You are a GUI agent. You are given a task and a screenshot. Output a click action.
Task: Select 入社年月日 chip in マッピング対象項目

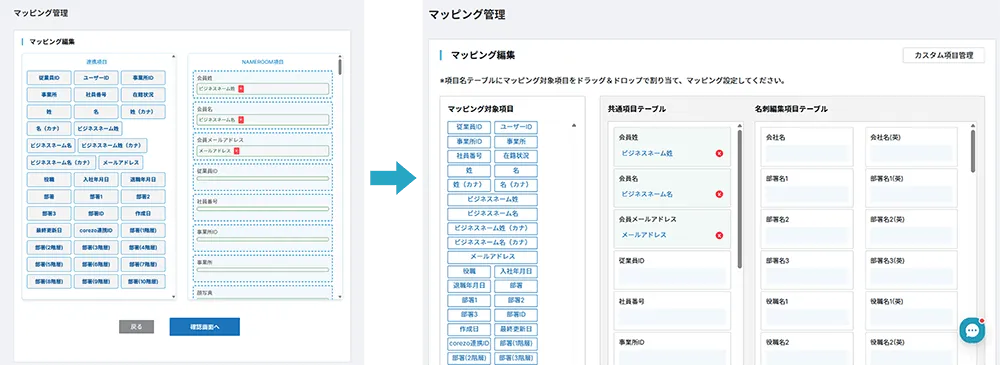[x=516, y=272]
